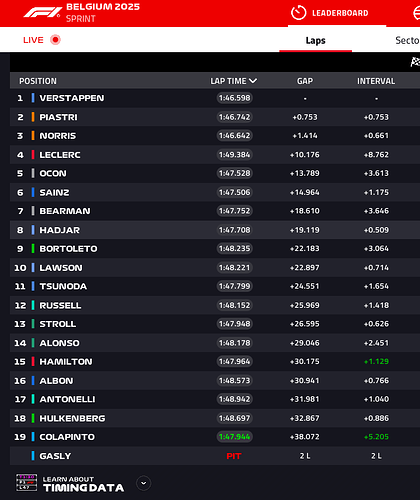Click the timing data thumbnail icon
This screenshot has height=500, width=420.
(27, 483)
